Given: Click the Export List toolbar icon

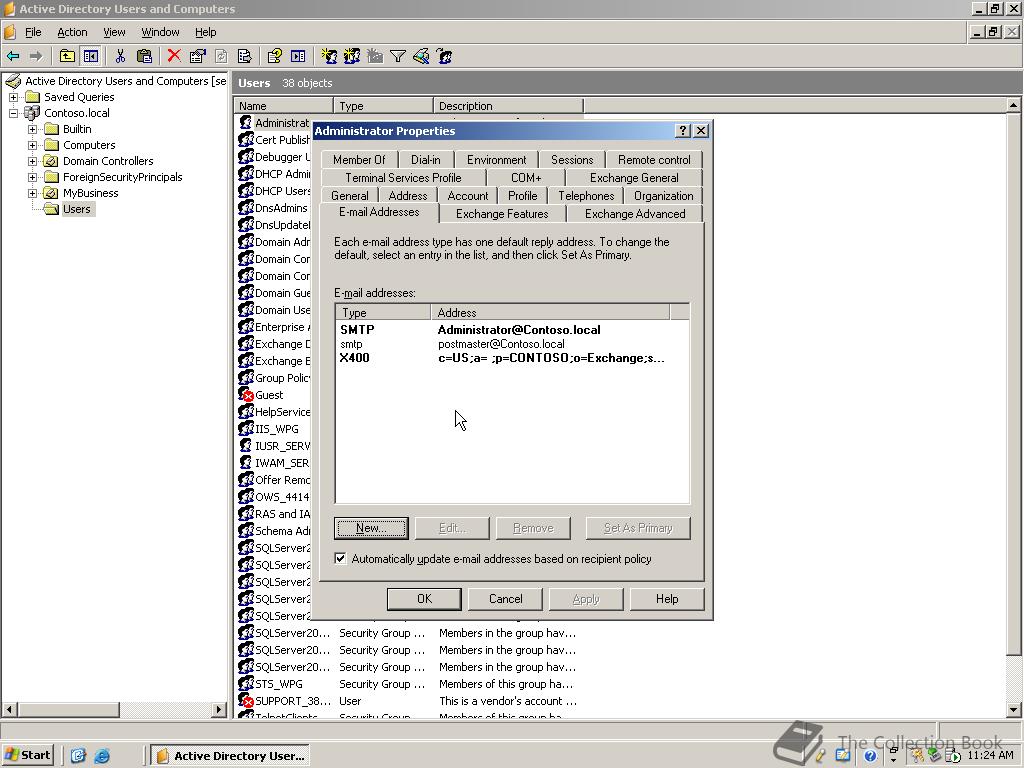Looking at the screenshot, I should click(x=244, y=56).
